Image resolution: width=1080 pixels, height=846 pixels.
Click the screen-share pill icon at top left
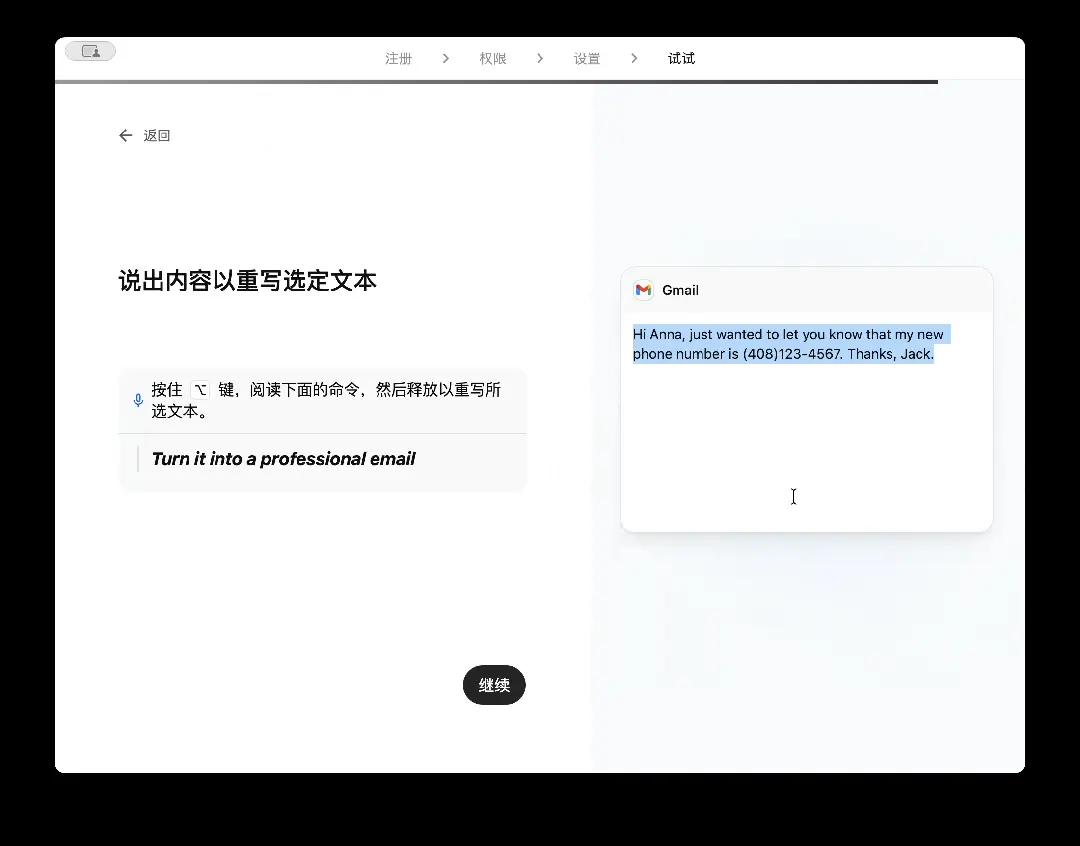[89, 50]
